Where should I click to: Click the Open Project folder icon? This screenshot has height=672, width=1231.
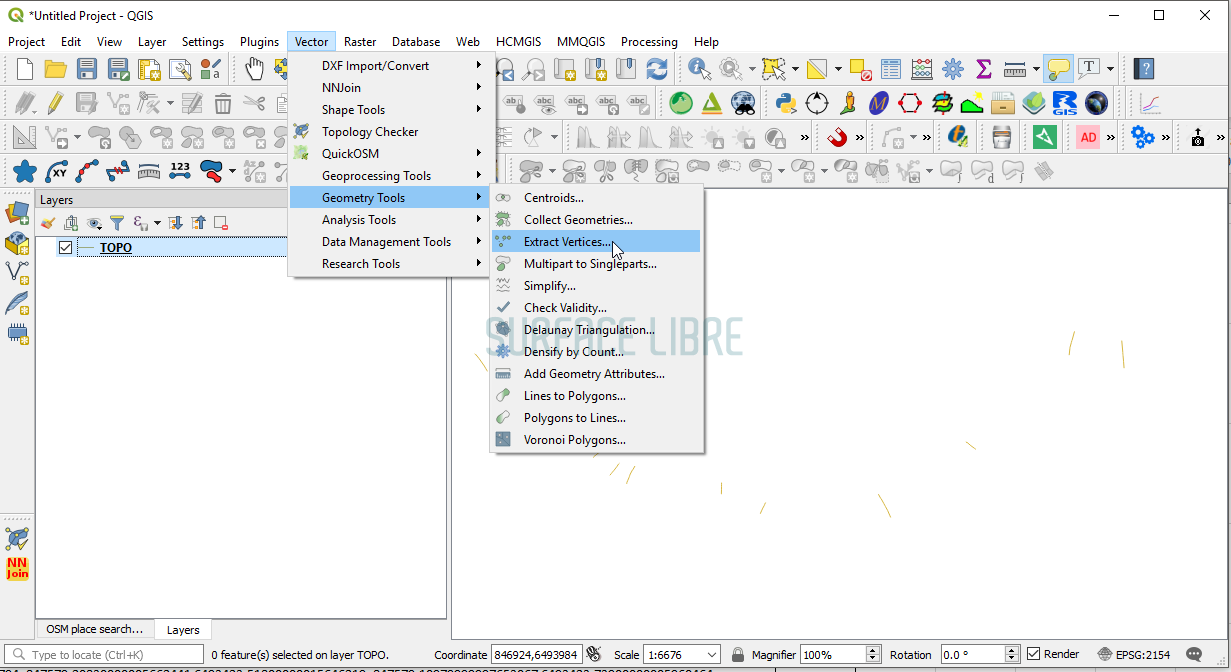(55, 69)
